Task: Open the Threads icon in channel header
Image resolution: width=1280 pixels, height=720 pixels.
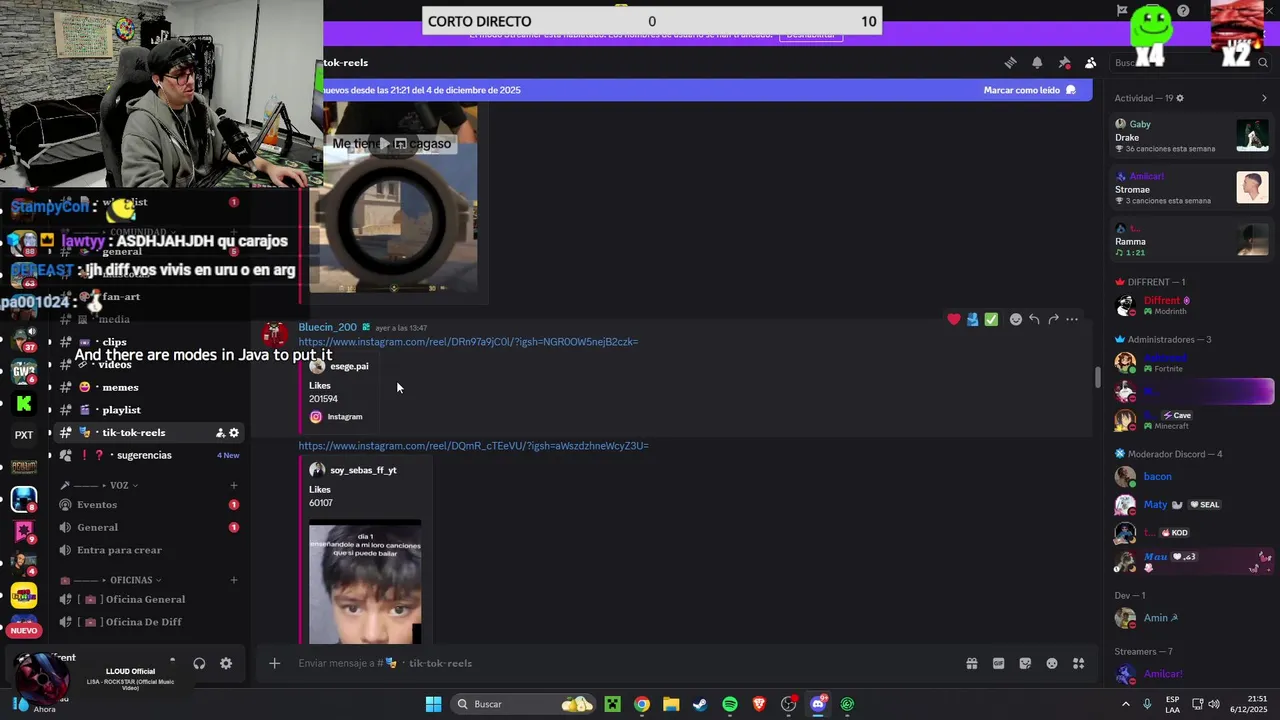Action: coord(1010,62)
